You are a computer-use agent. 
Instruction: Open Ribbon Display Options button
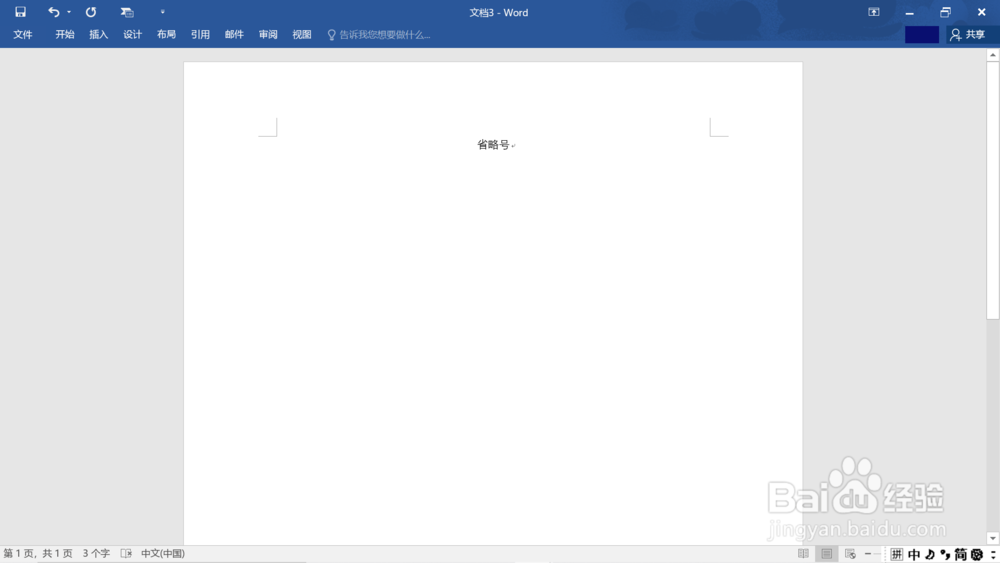point(874,12)
